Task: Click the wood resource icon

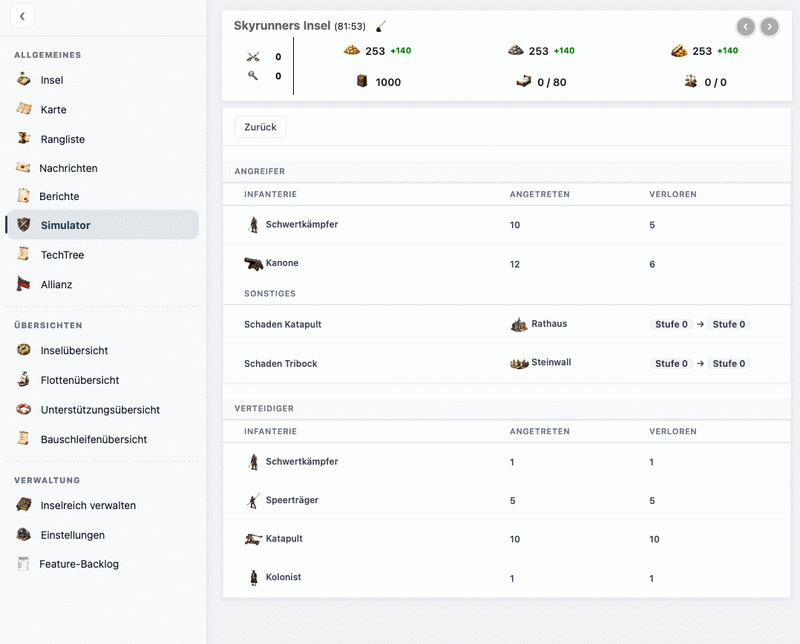Action: click(679, 51)
